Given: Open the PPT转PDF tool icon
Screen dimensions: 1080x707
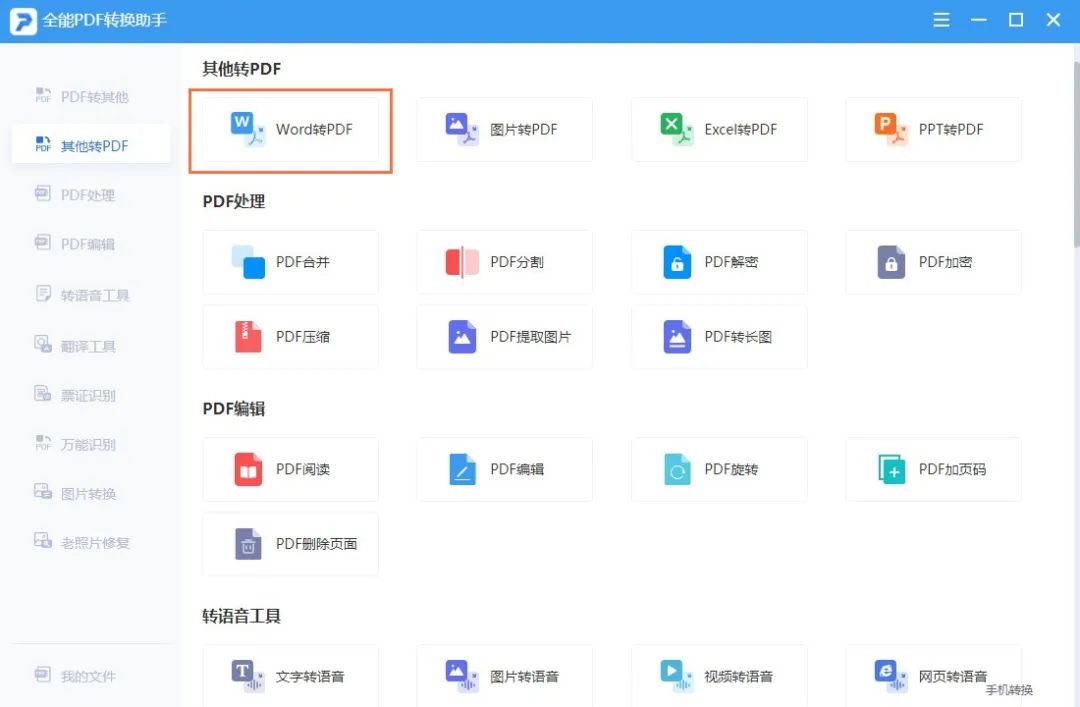Looking at the screenshot, I should click(x=891, y=130).
